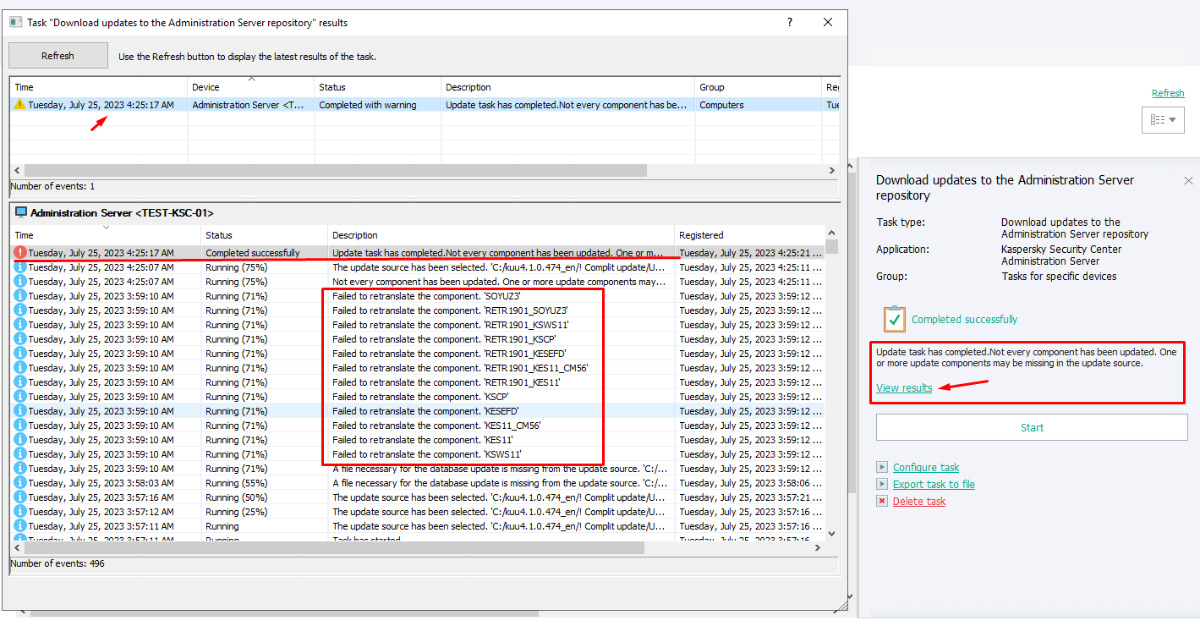Click the icon beside Export task to file
Image resolution: width=1200 pixels, height=626 pixels.
click(881, 484)
